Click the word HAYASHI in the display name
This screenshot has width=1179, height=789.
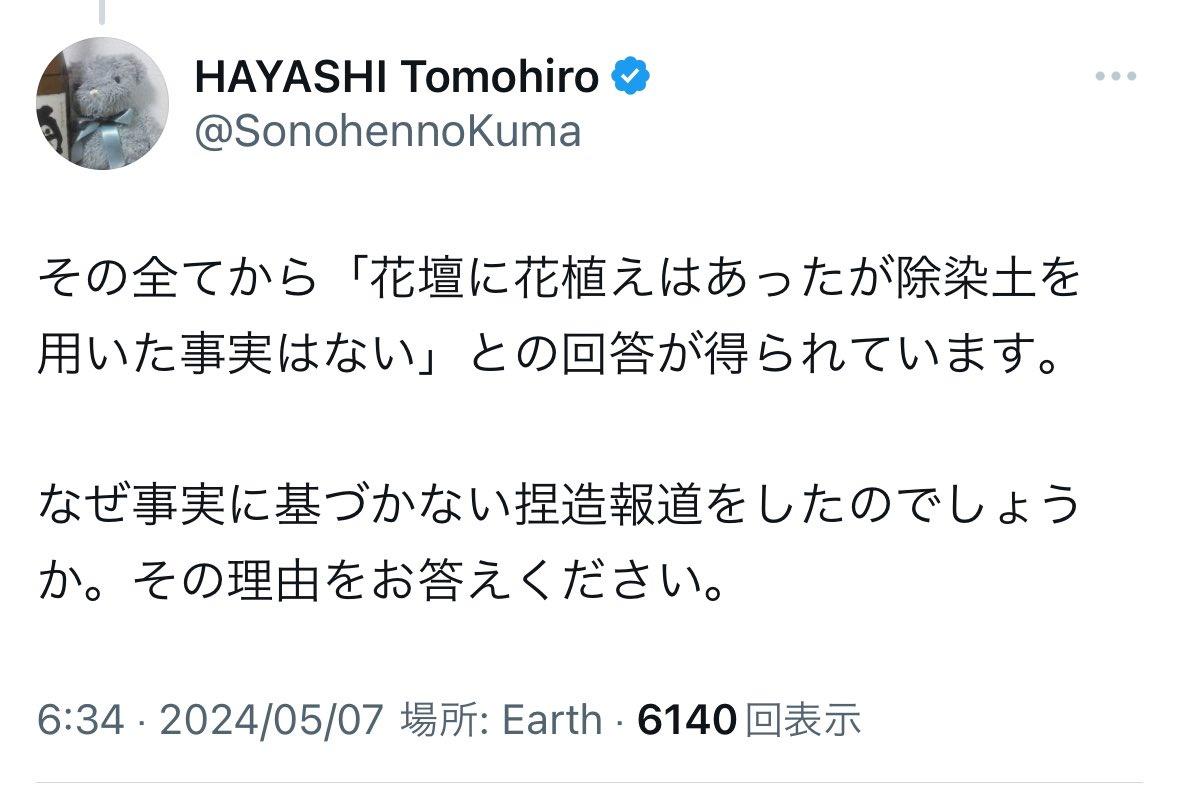(291, 77)
